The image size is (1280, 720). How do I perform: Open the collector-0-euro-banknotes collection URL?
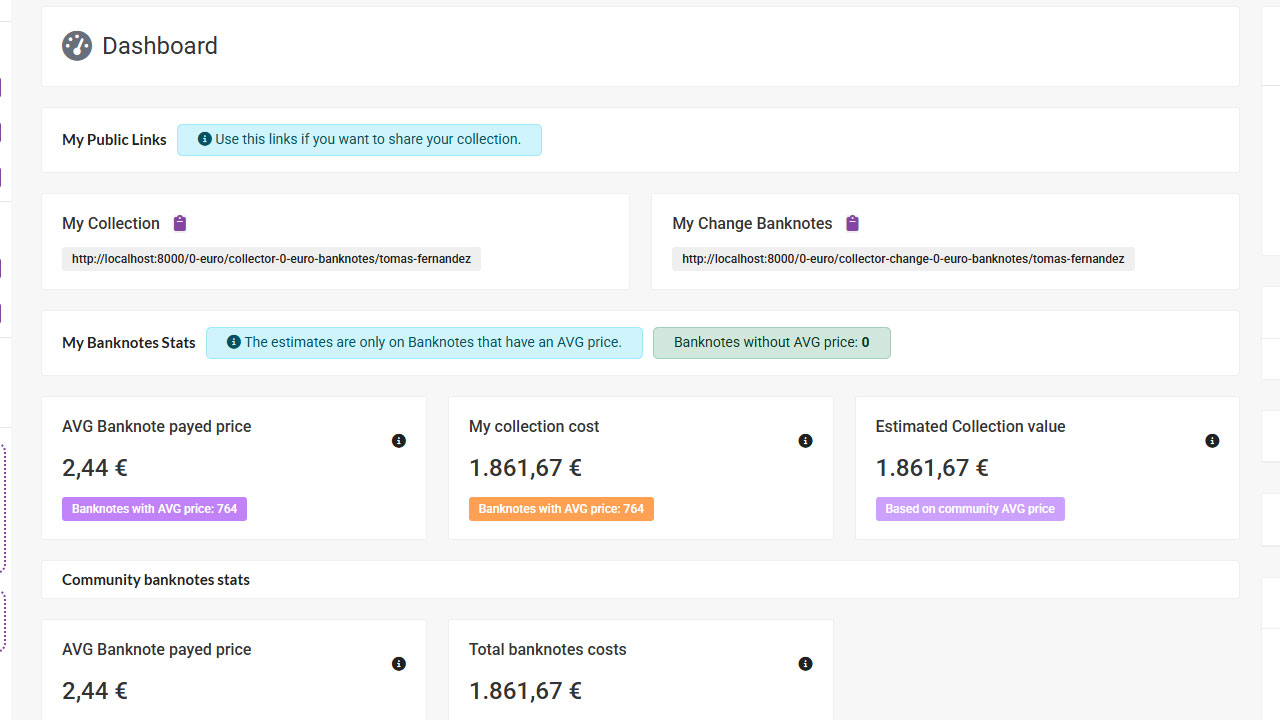click(271, 259)
